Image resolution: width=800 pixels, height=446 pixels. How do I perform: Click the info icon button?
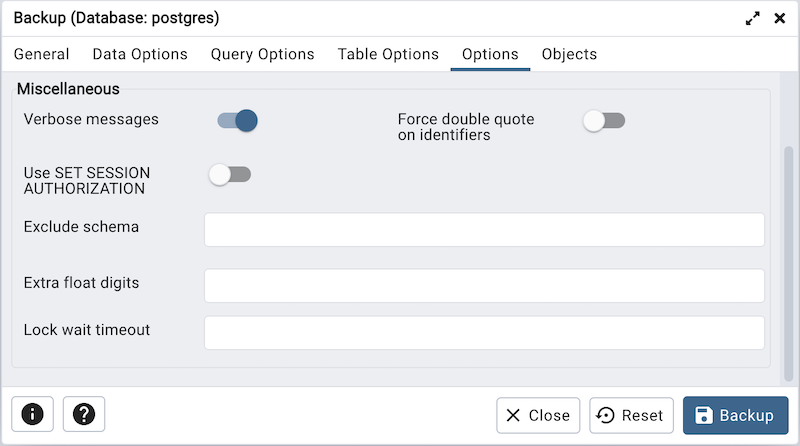coord(33,414)
